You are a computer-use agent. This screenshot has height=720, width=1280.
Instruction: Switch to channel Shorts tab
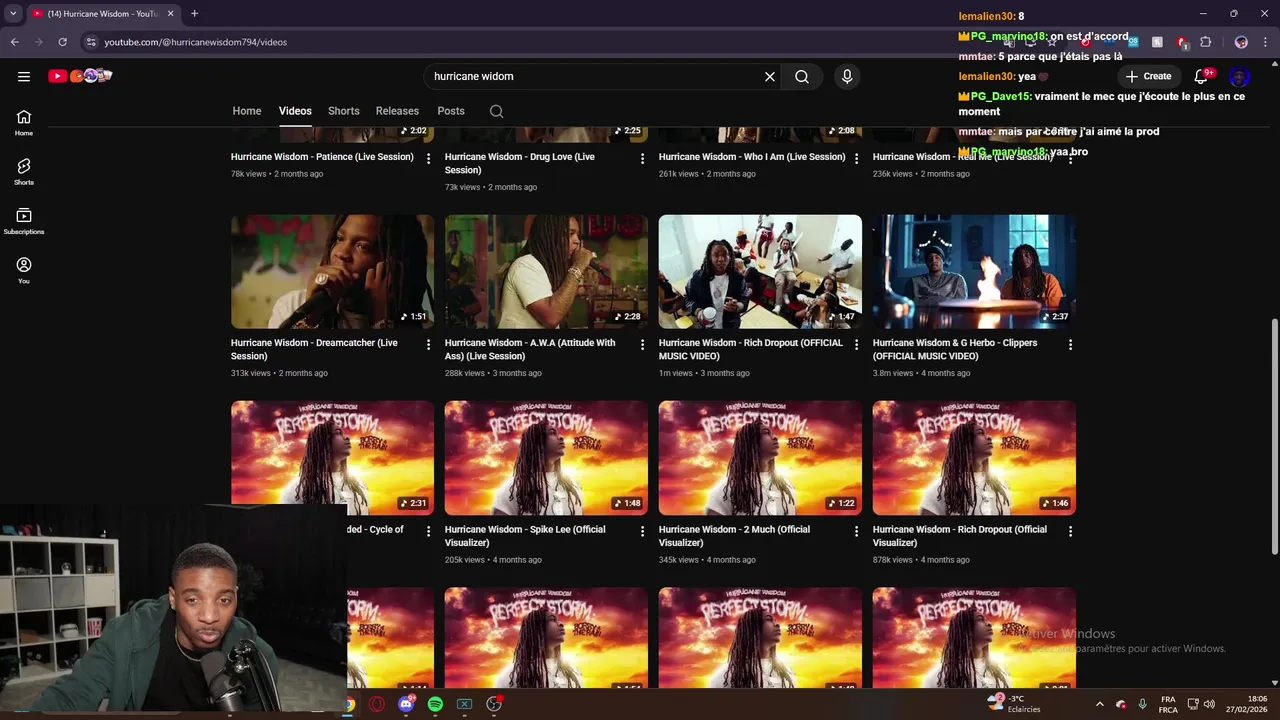pyautogui.click(x=343, y=111)
